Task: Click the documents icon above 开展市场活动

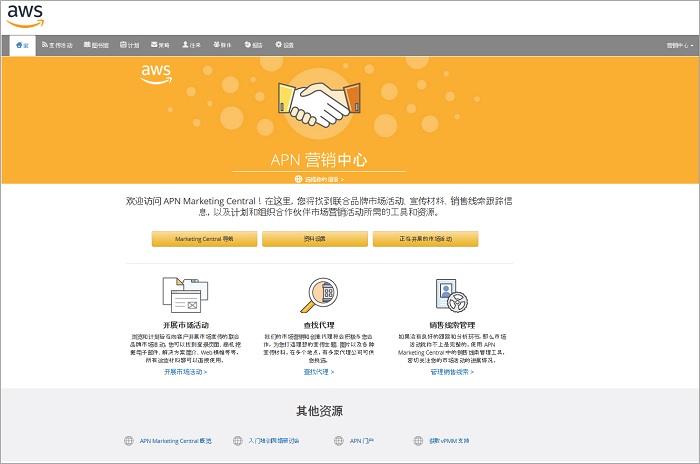Action: [x=185, y=295]
